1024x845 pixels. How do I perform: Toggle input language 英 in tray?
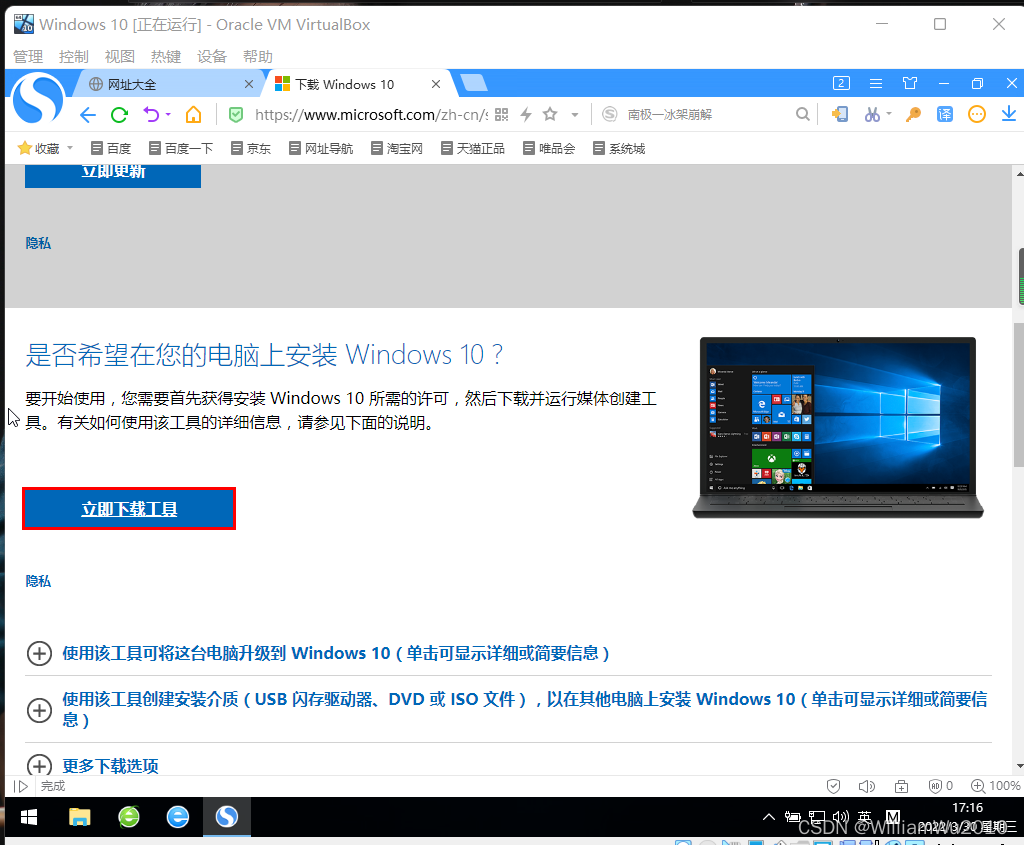point(865,817)
